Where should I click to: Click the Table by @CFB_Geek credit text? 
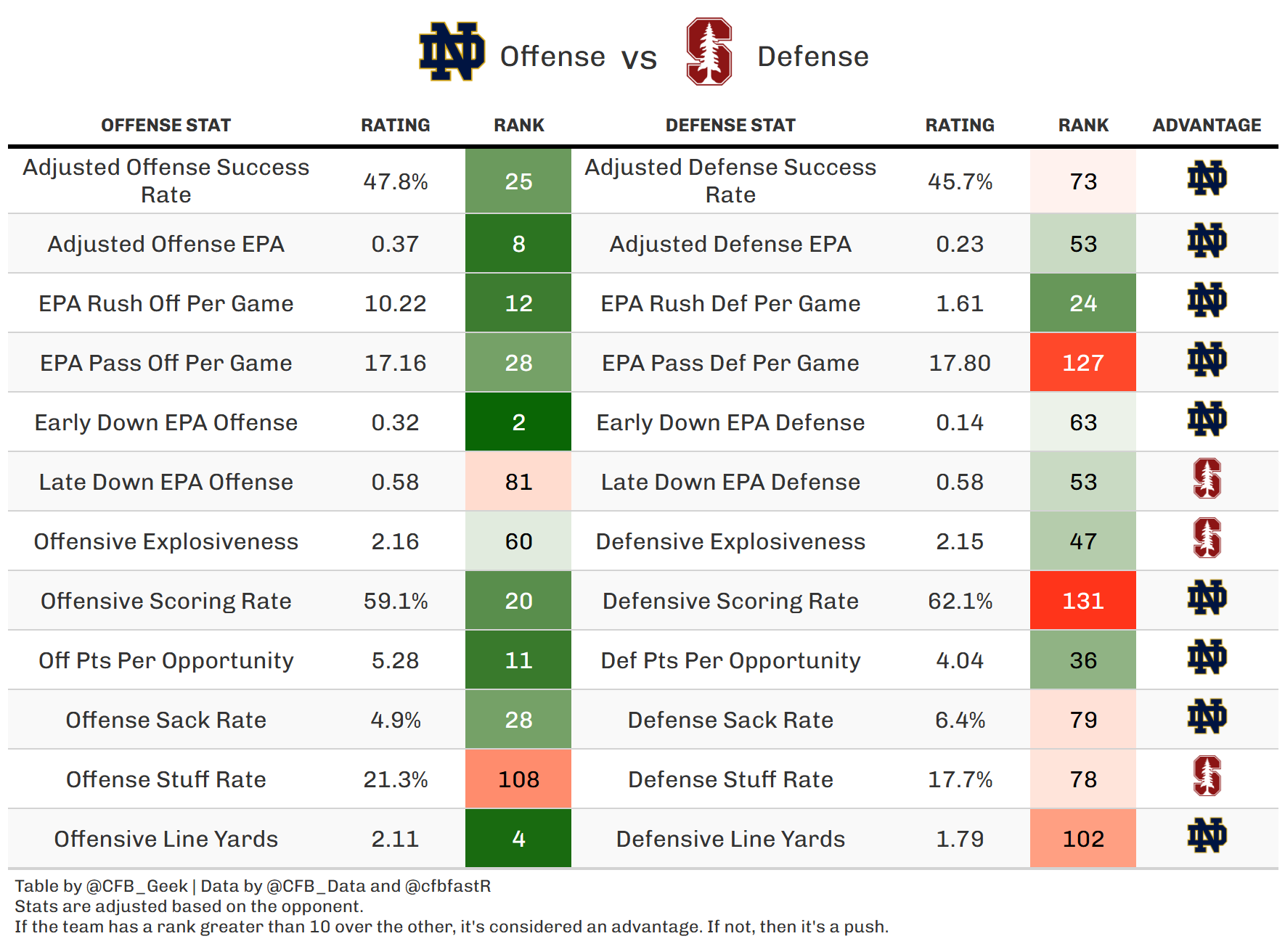102,886
